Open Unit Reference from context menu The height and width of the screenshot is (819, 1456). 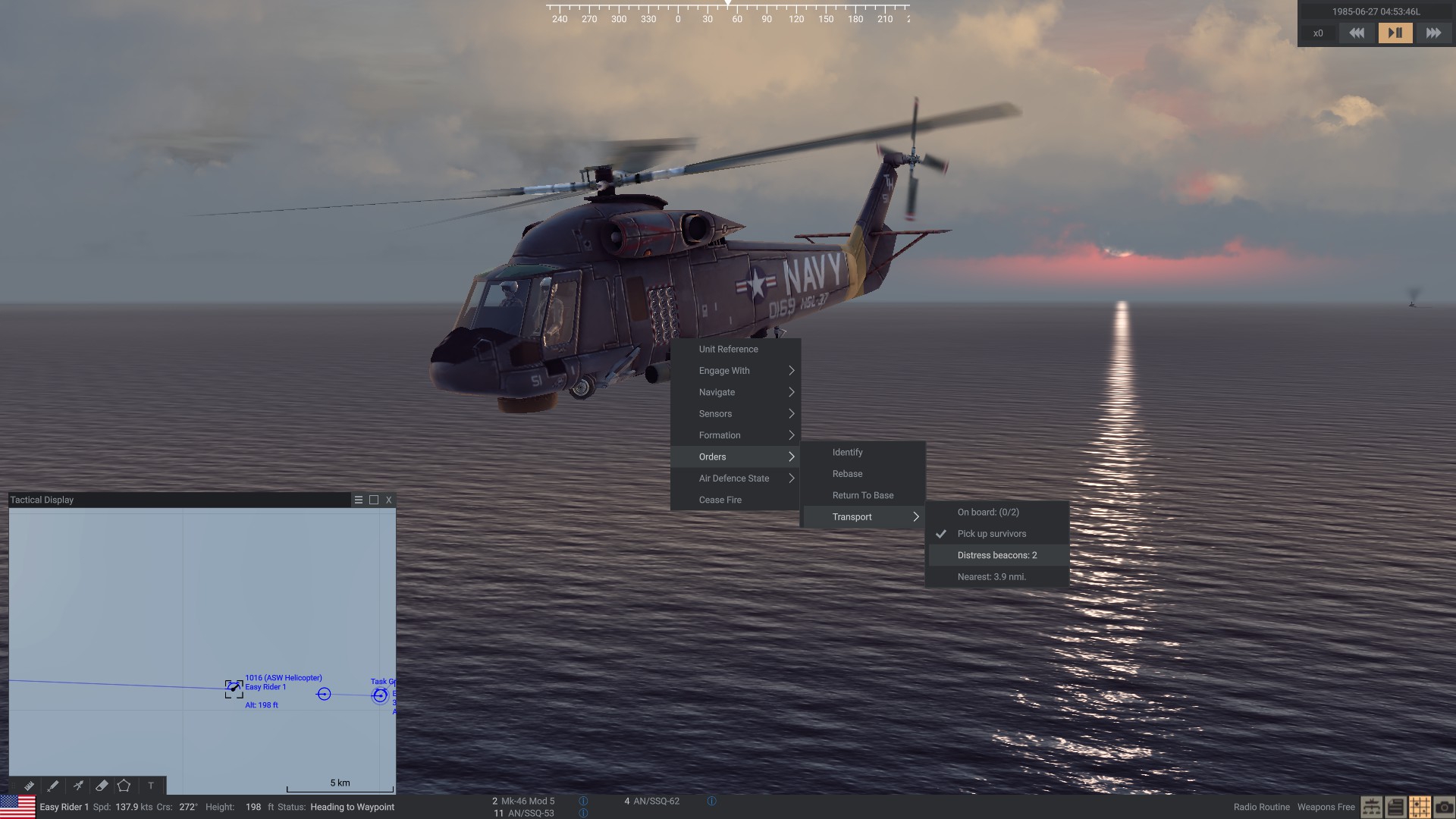pyautogui.click(x=736, y=349)
